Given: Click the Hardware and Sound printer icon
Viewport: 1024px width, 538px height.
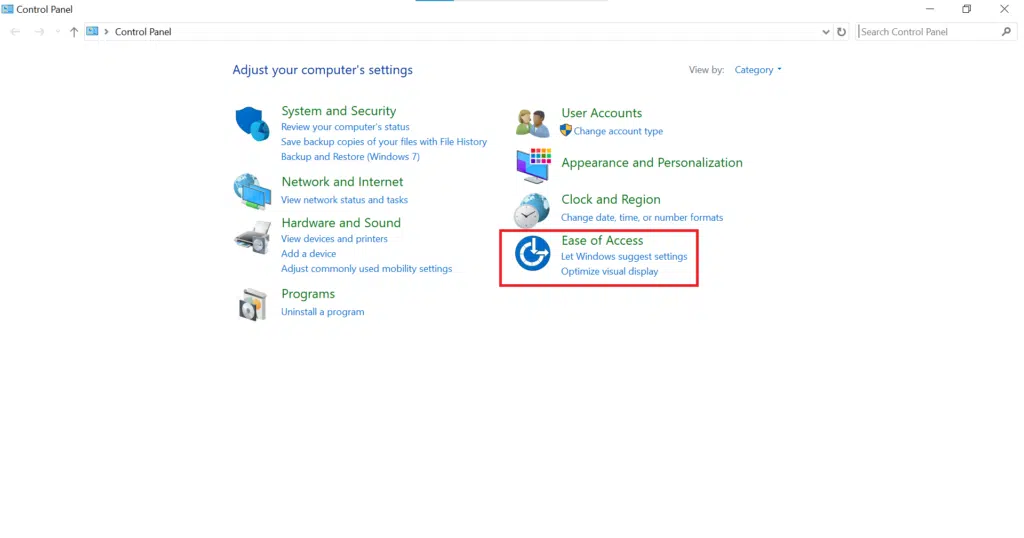Looking at the screenshot, I should (253, 238).
